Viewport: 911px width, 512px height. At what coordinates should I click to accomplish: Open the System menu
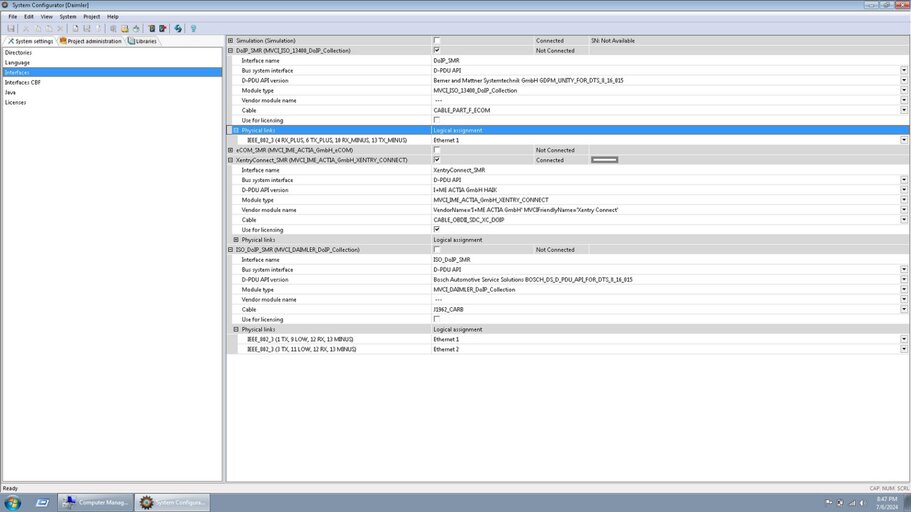(67, 16)
